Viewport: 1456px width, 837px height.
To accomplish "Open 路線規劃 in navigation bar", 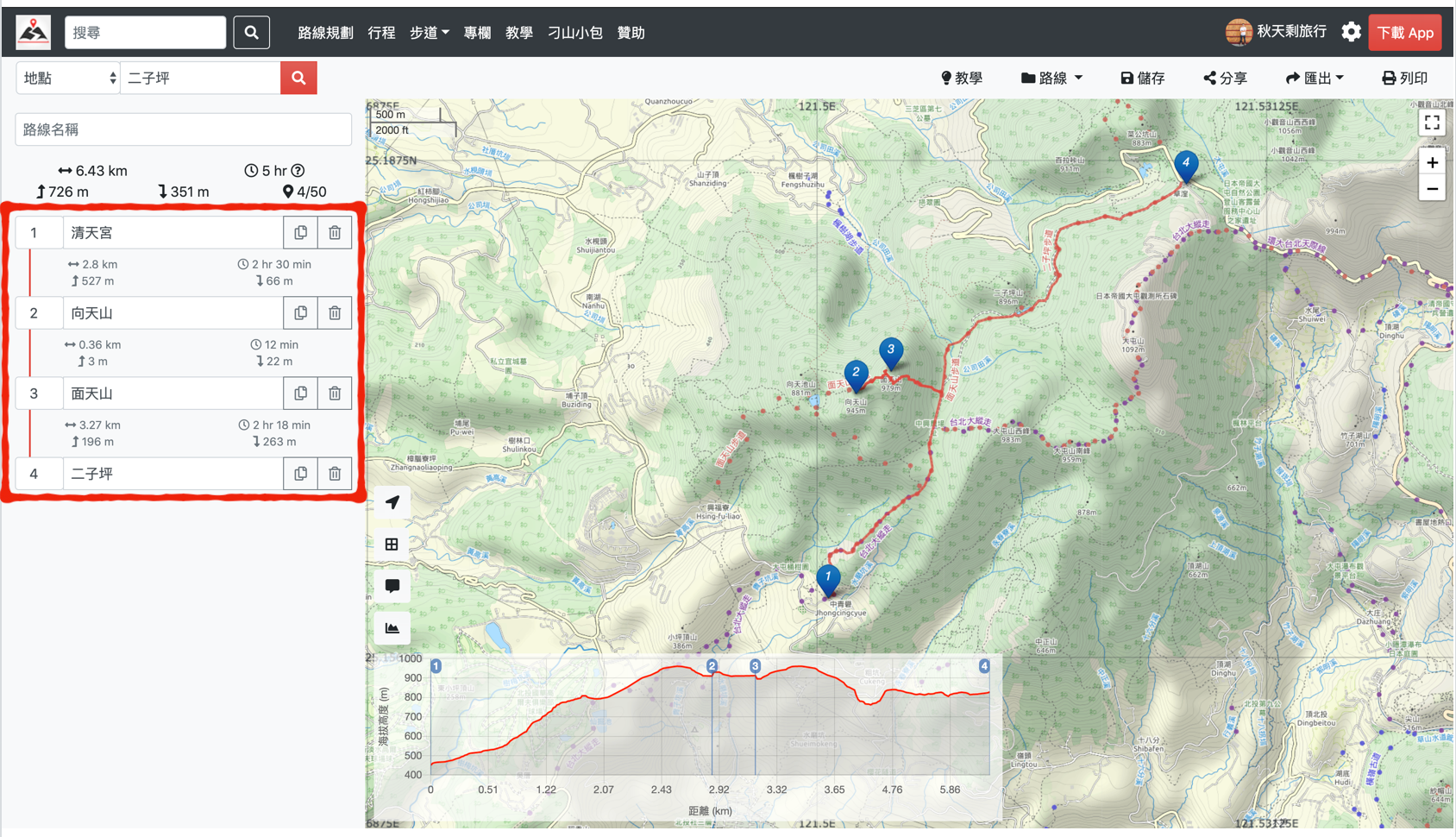I will pos(325,33).
